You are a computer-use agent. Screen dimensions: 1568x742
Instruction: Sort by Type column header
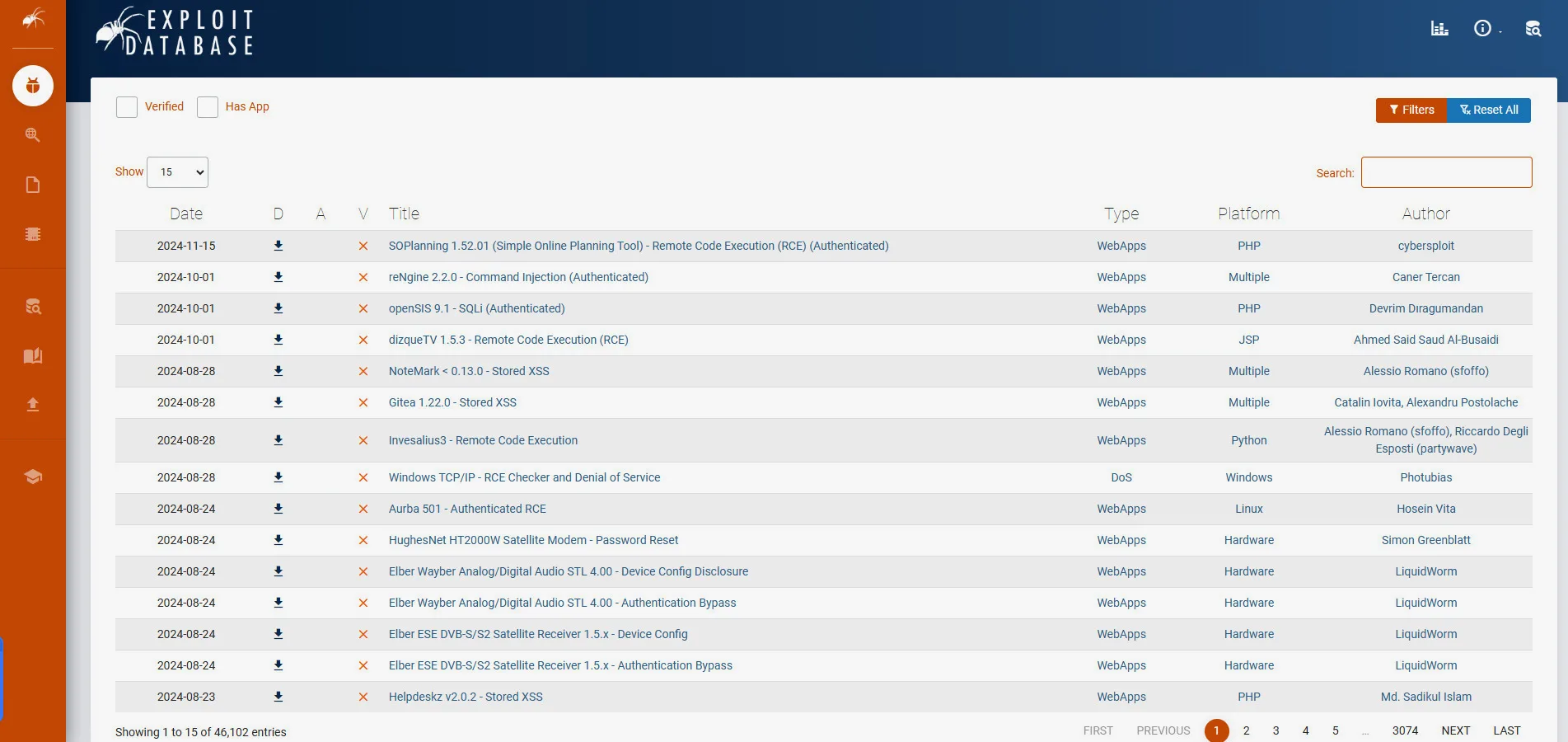click(1121, 214)
